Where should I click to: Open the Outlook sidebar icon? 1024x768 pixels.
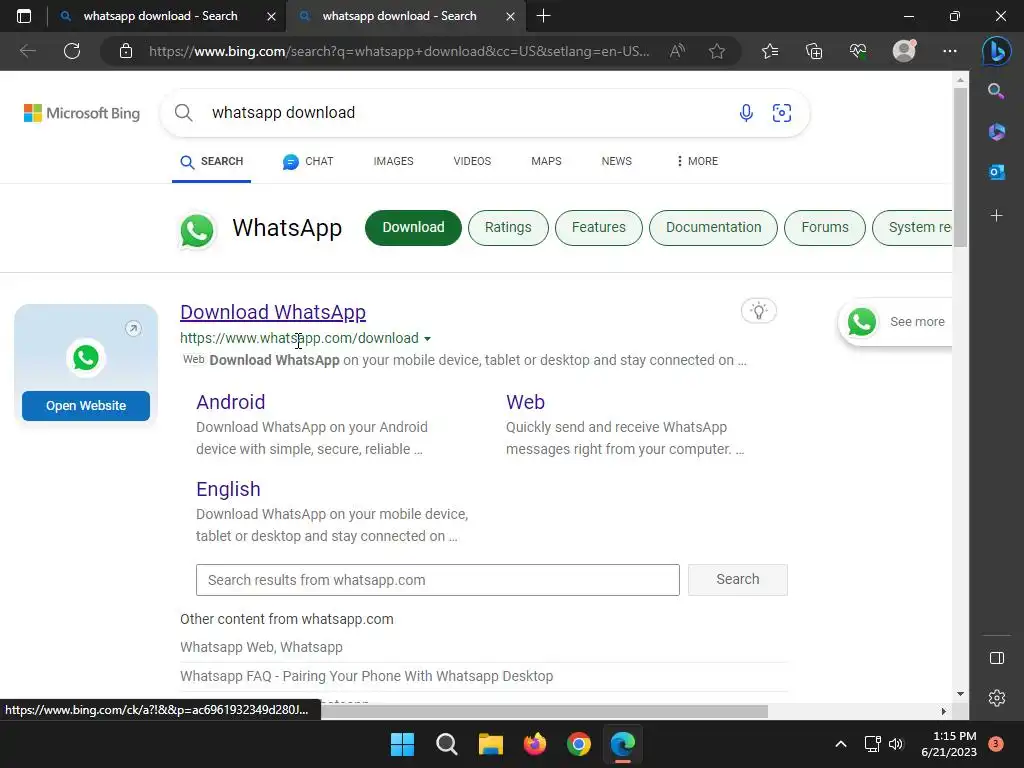[997, 172]
